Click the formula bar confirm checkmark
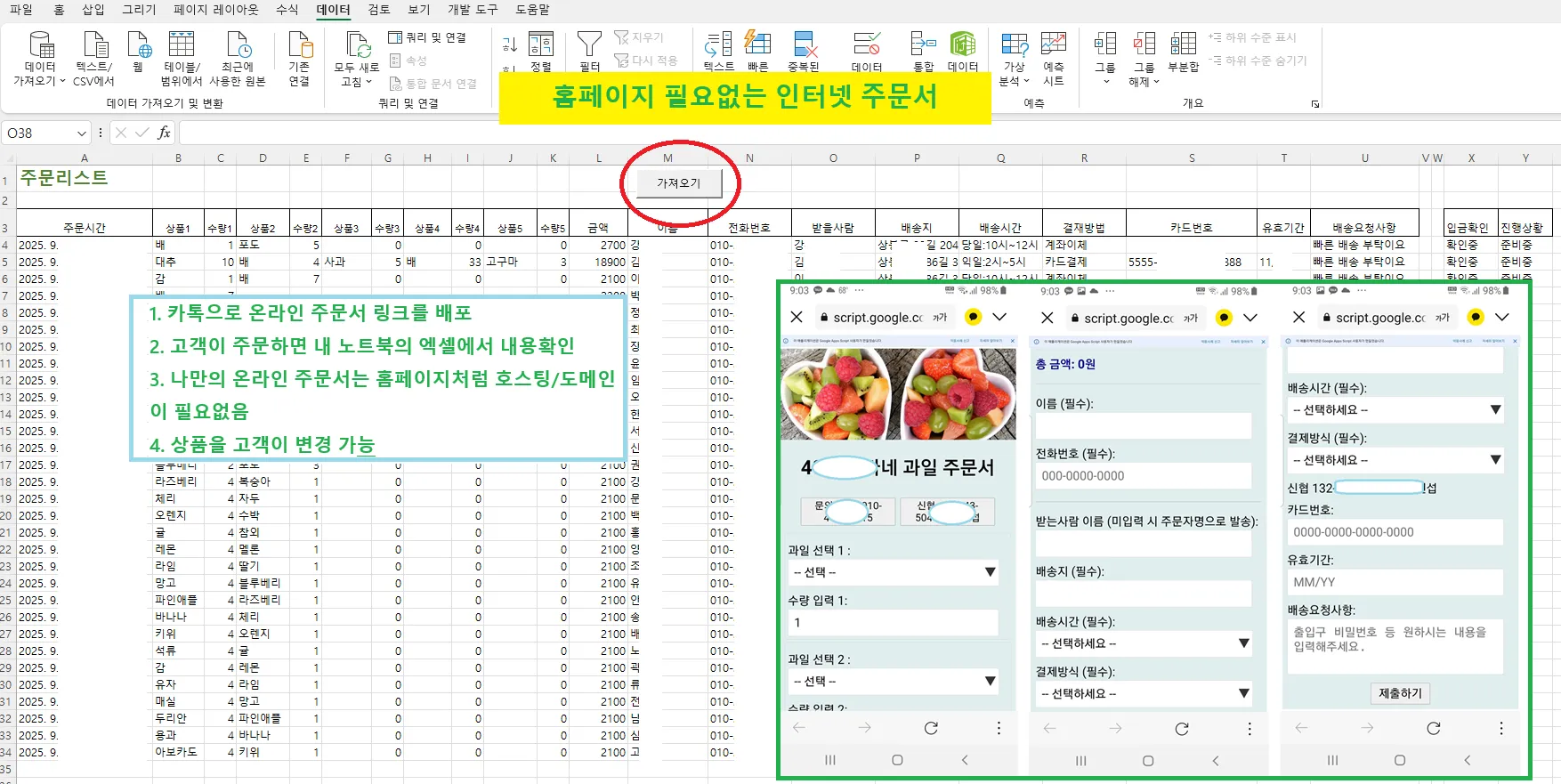Viewport: 1561px width, 784px height. pyautogui.click(x=142, y=133)
